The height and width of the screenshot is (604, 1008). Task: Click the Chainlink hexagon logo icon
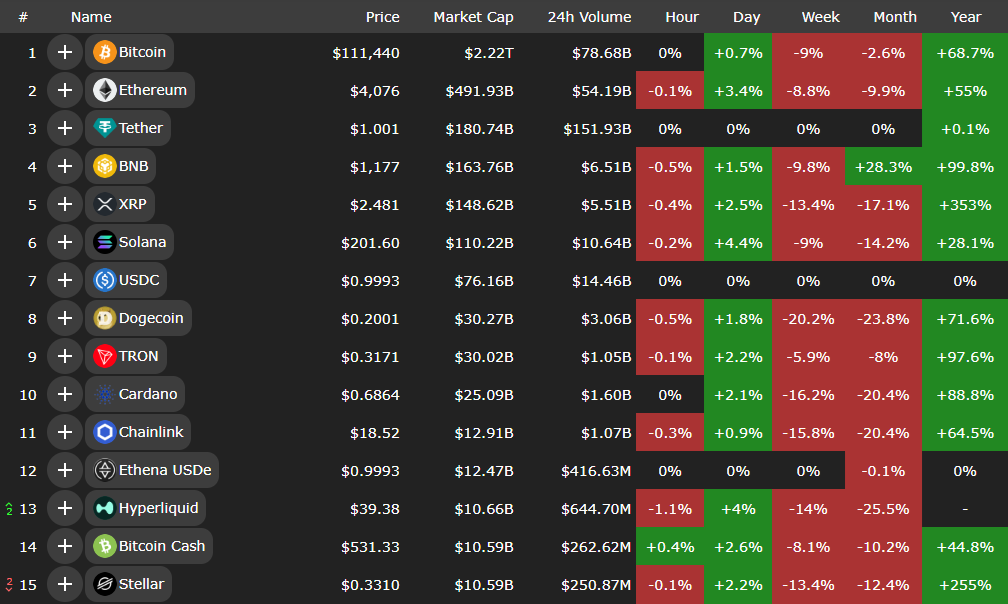click(x=104, y=432)
